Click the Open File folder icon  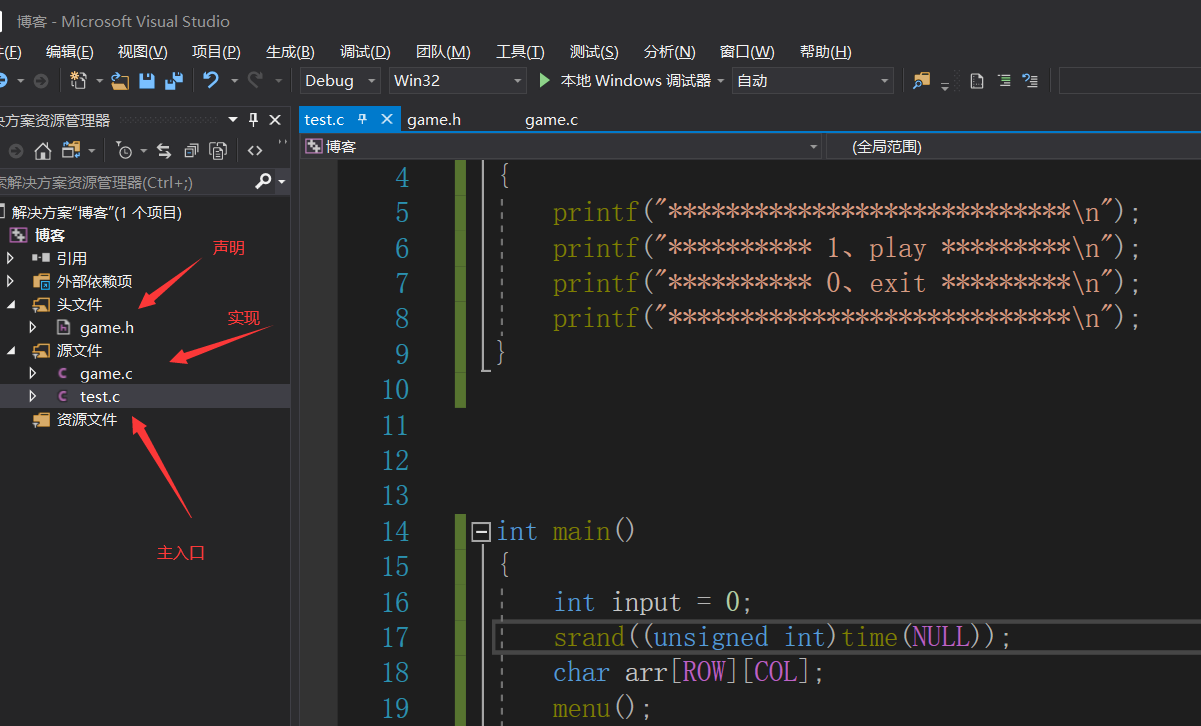click(x=120, y=81)
